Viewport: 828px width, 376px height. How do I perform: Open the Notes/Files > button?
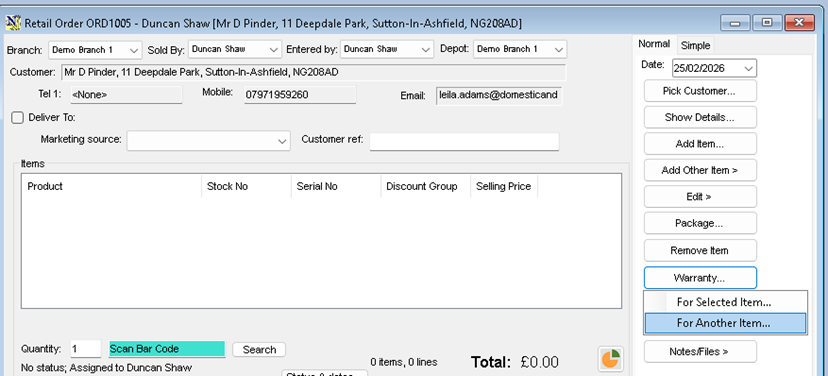[700, 351]
